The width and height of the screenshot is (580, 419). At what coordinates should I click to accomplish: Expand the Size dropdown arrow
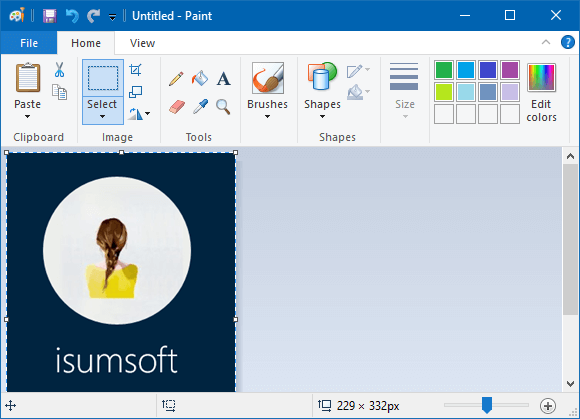(405, 117)
